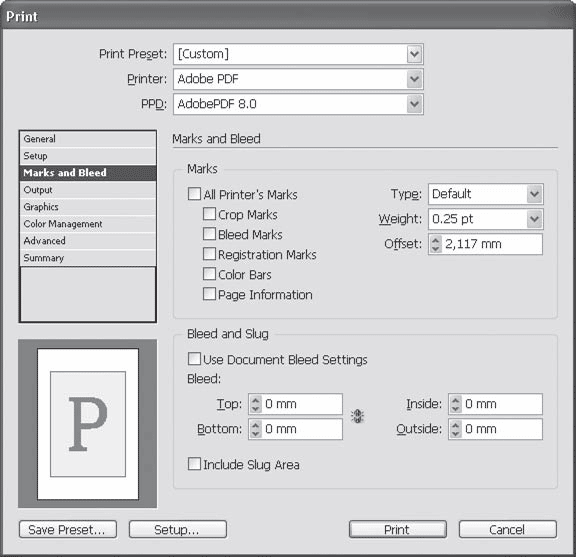Toggle Use Document Bleed Settings
The width and height of the screenshot is (576, 557).
(x=194, y=359)
